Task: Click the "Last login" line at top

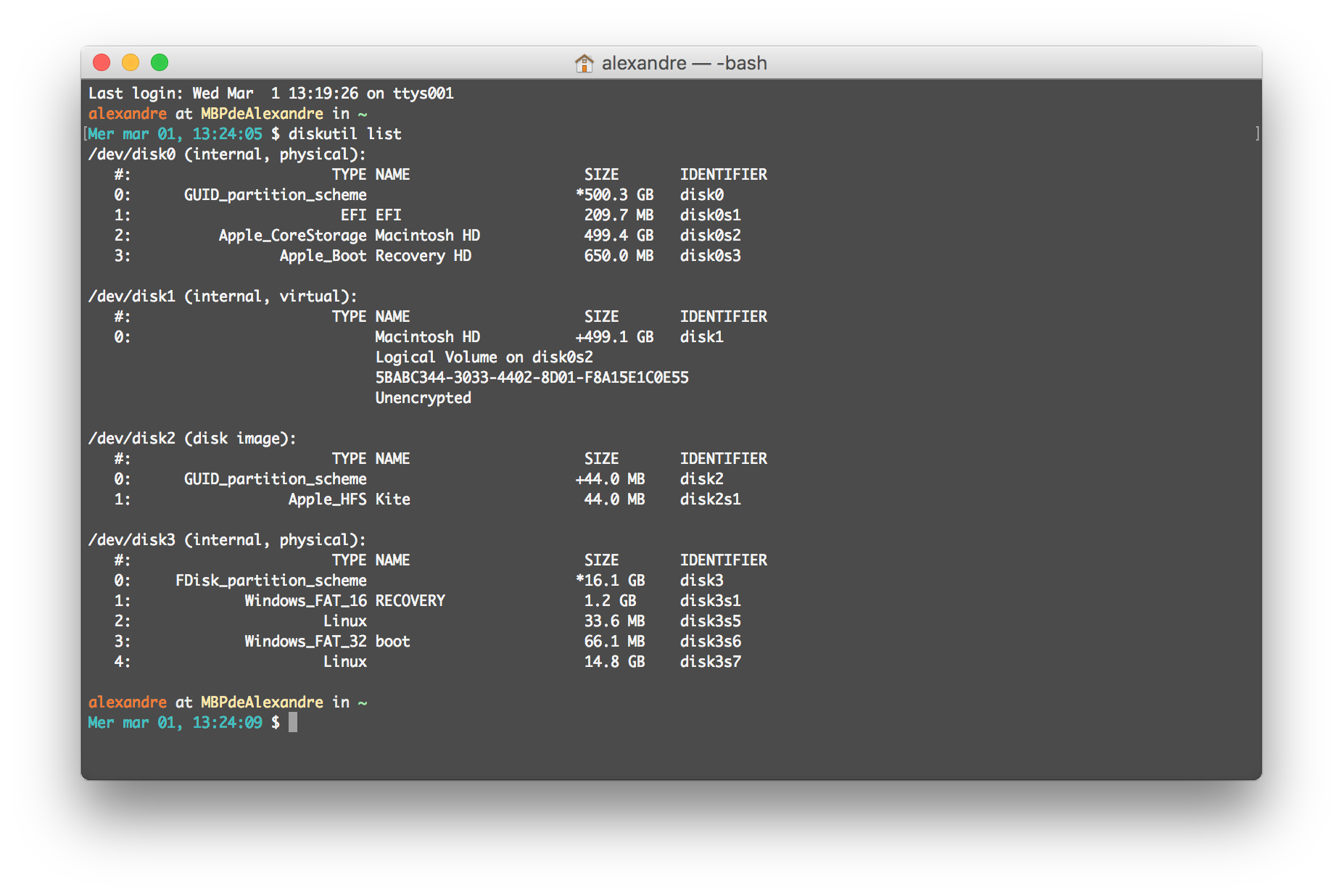Action: point(270,94)
